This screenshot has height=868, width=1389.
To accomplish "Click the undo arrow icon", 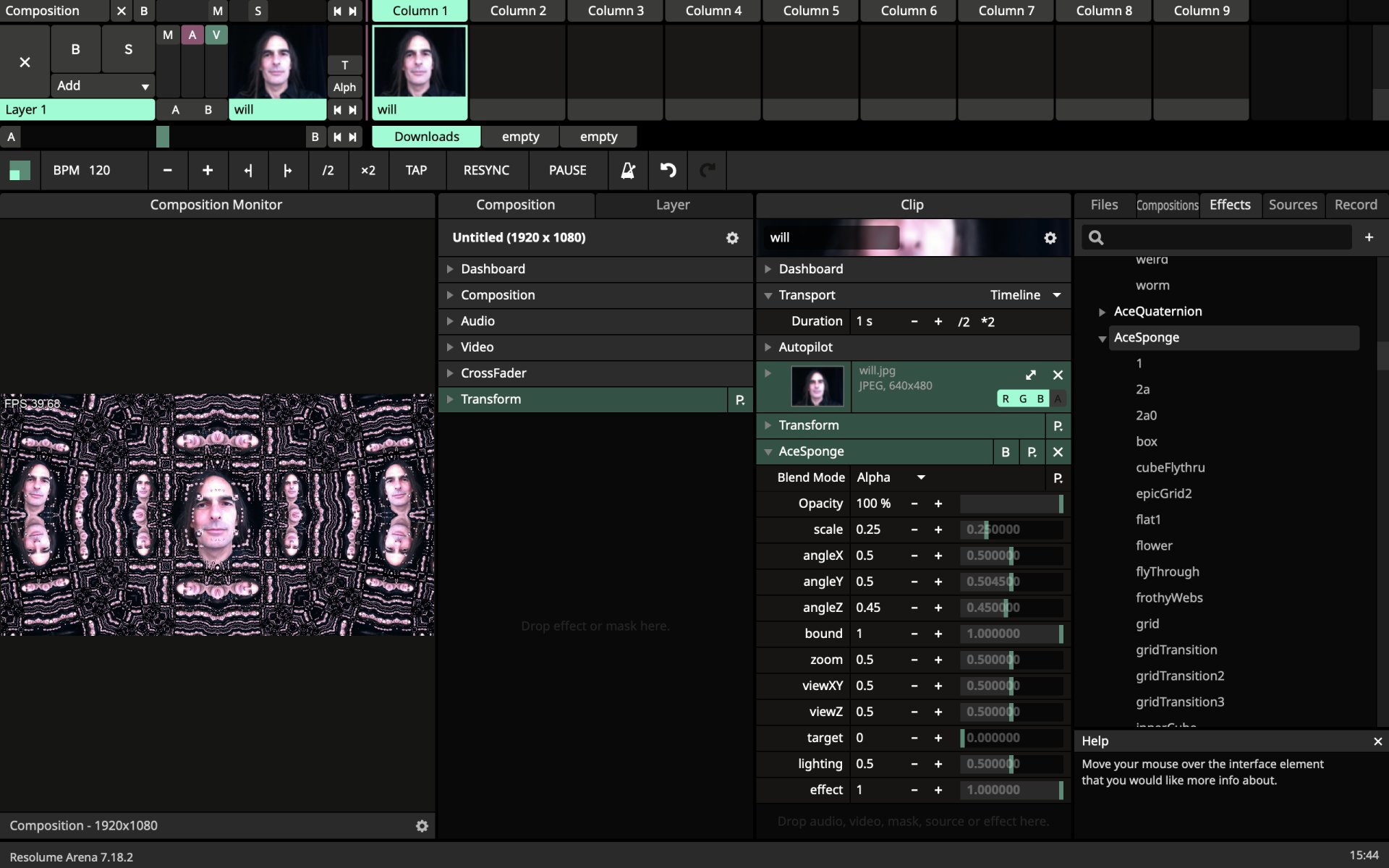I will point(668,170).
